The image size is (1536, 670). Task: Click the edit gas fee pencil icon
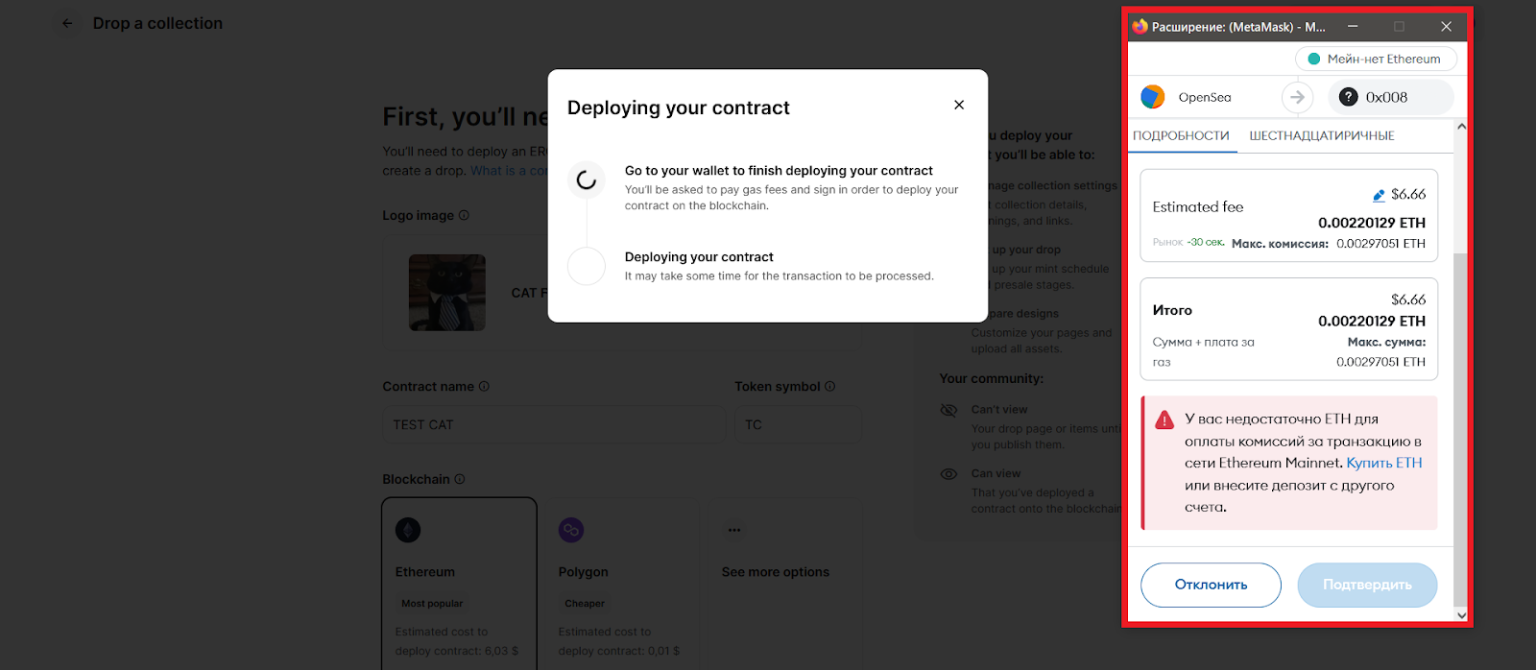[x=1379, y=196]
